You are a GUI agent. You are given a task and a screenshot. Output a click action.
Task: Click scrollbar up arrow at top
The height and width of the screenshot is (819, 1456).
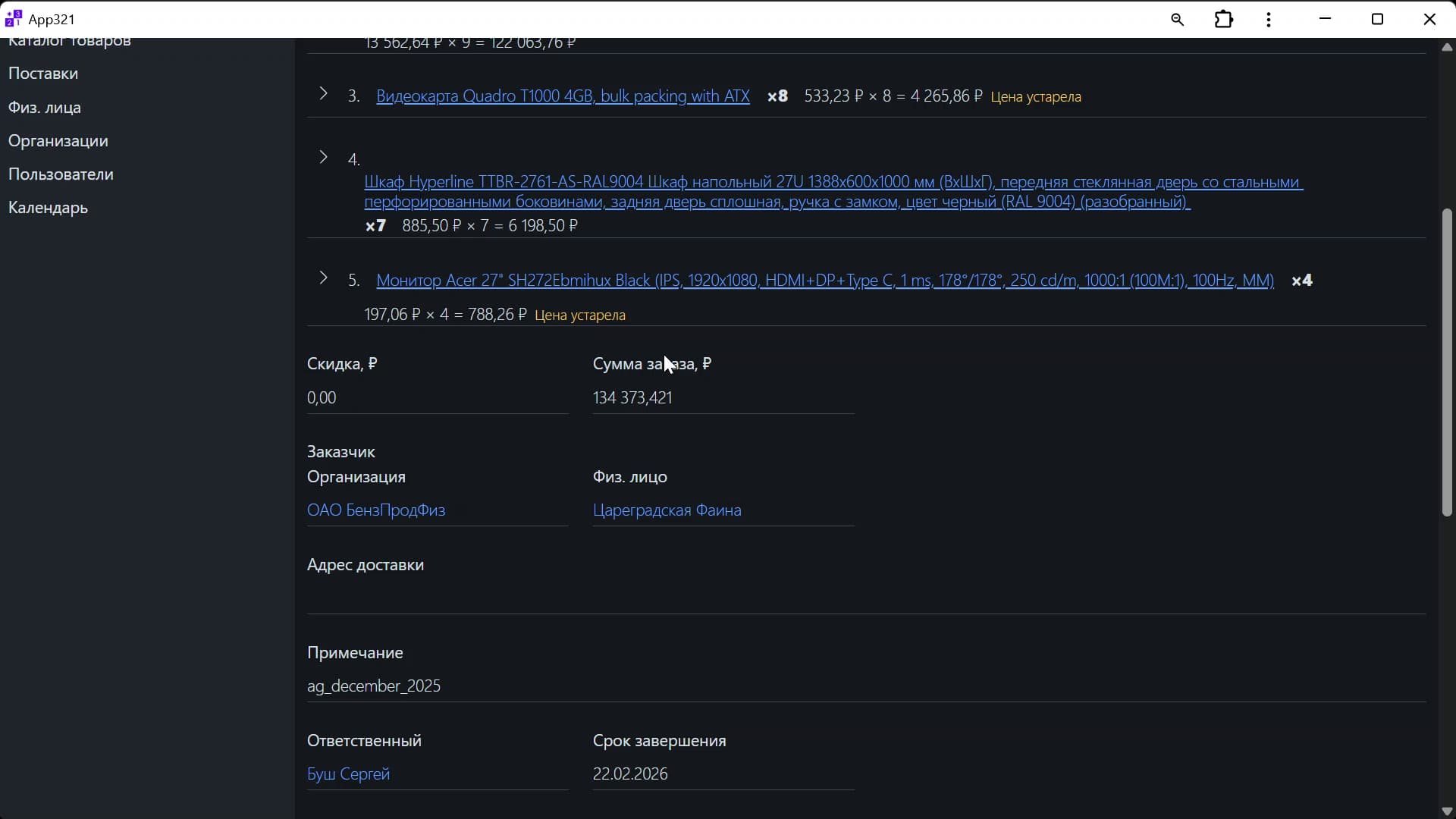(1446, 47)
